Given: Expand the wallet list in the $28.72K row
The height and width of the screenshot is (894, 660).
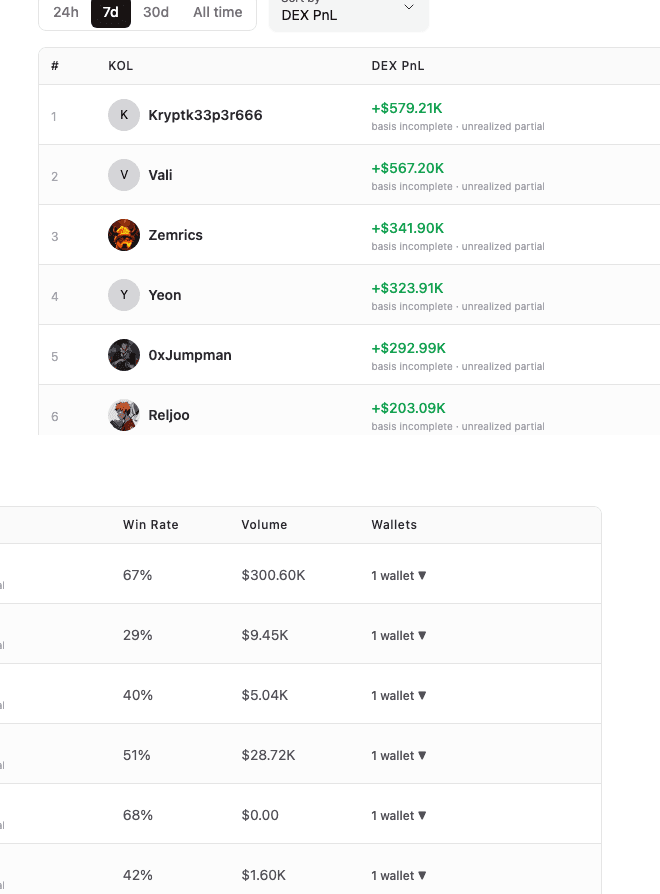Looking at the screenshot, I should (x=398, y=755).
